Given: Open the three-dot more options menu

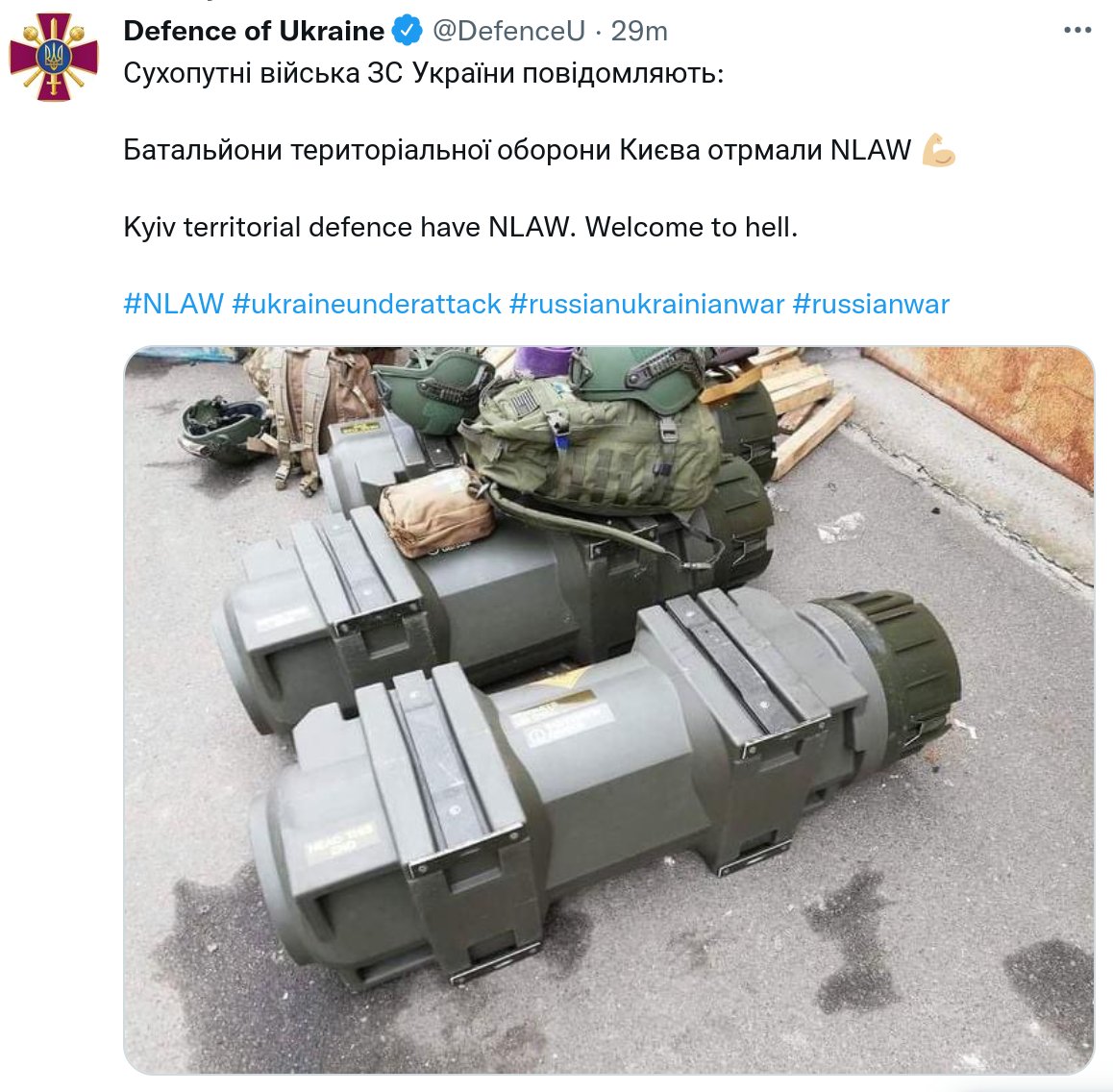Looking at the screenshot, I should [x=1076, y=30].
